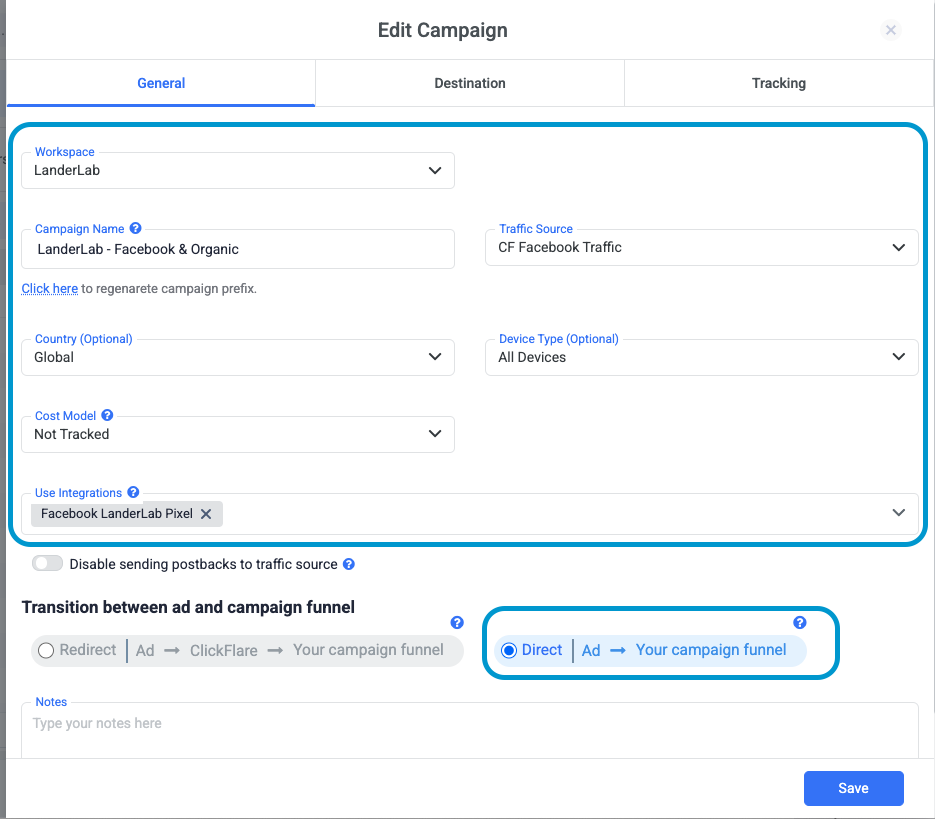Click 'Your campaign funnel' text in Direct option

point(711,650)
